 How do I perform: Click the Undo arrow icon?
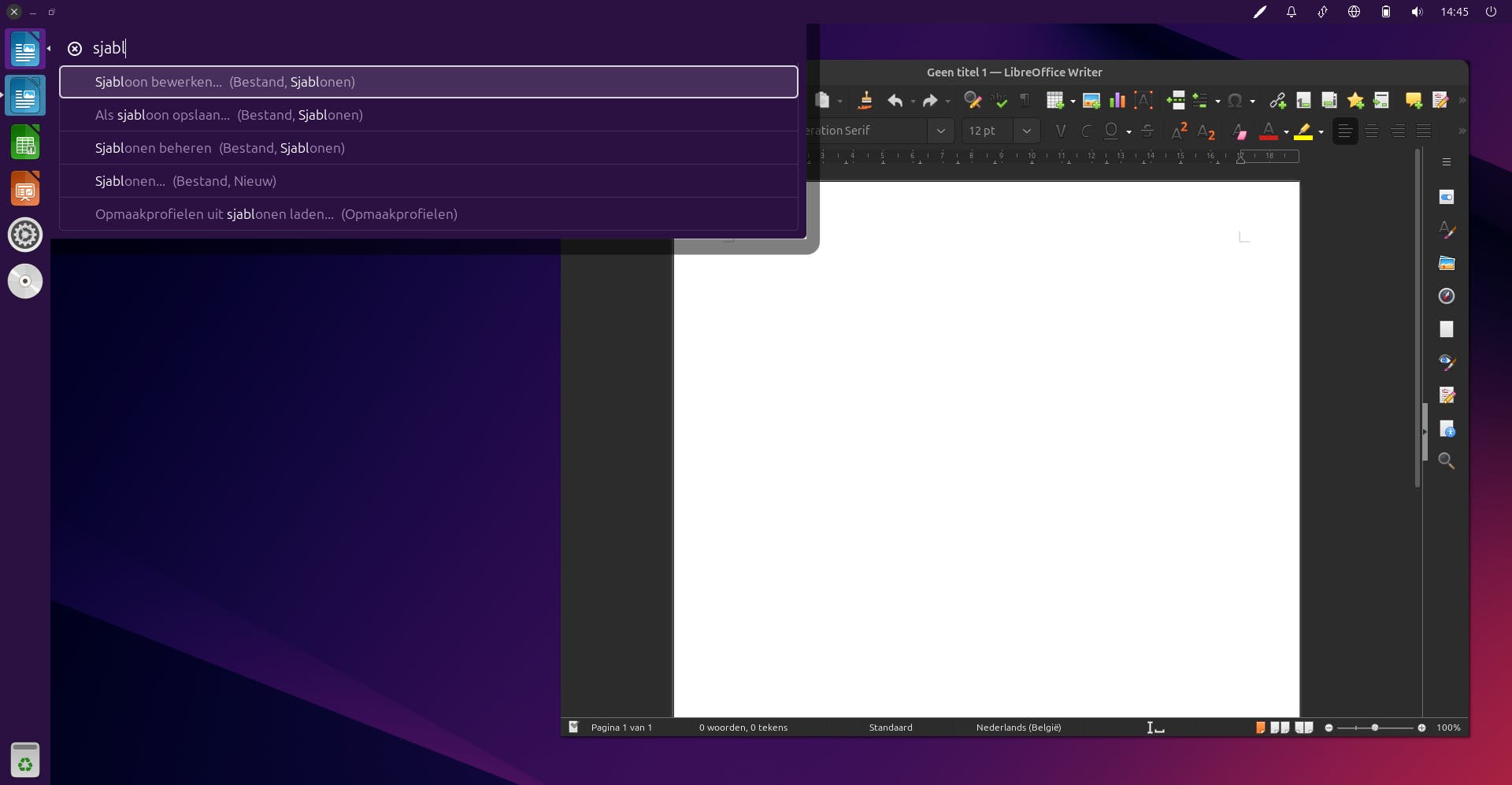(895, 101)
